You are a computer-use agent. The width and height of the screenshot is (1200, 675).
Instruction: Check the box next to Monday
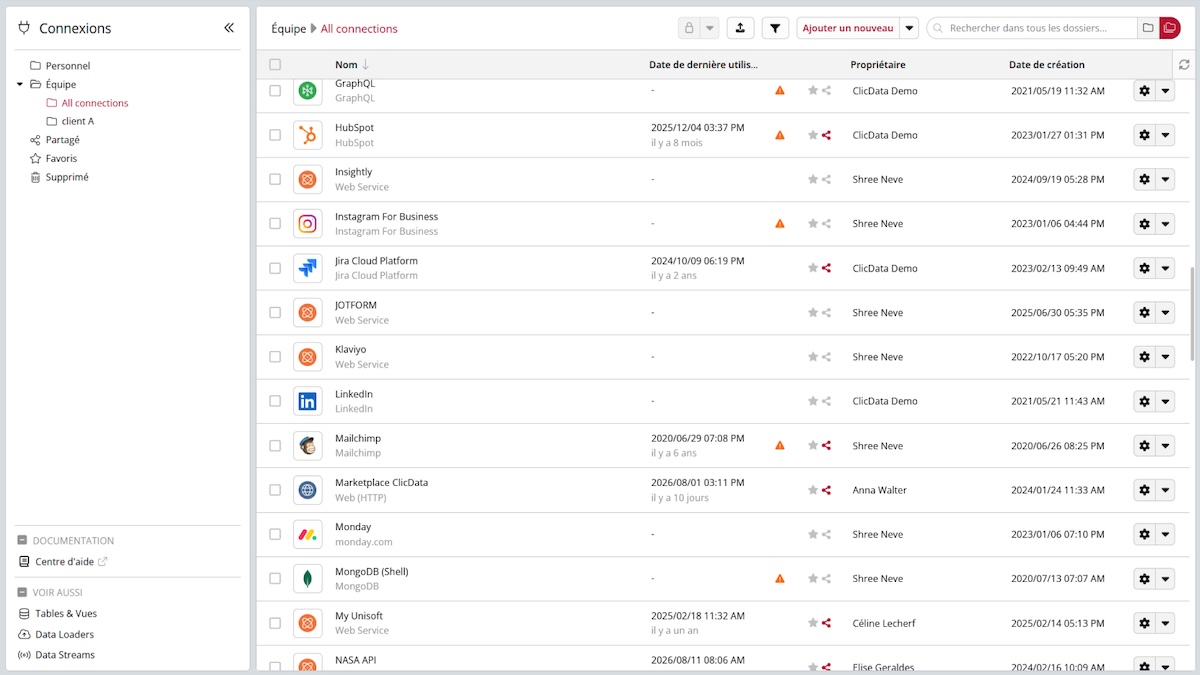pyautogui.click(x=275, y=534)
